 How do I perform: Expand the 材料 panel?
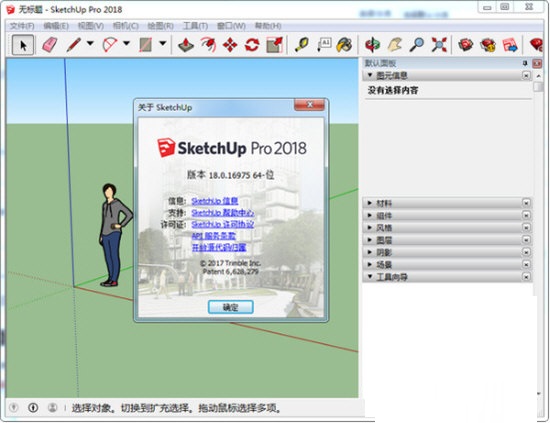(370, 203)
